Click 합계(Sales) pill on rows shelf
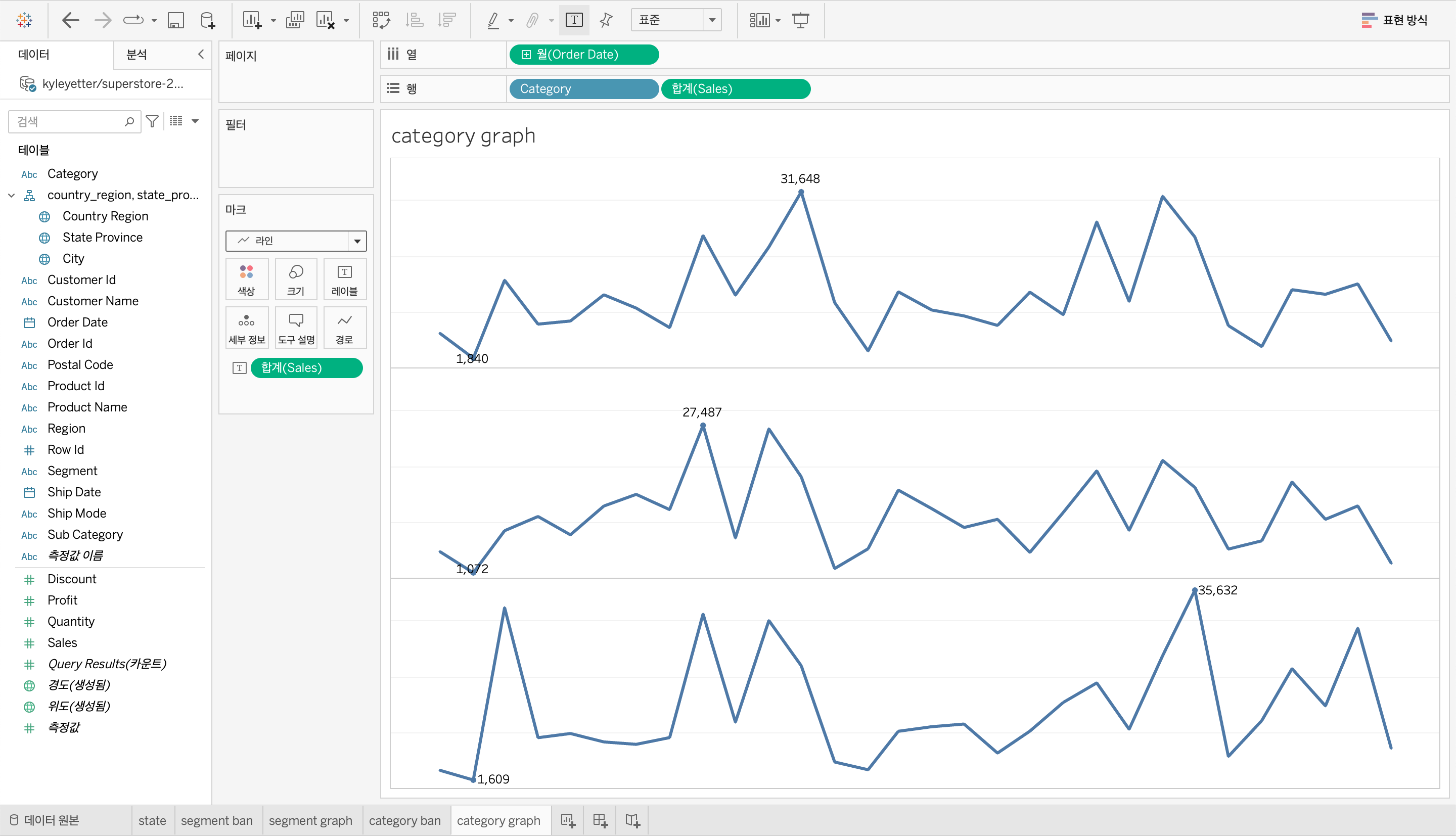Image resolution: width=1456 pixels, height=836 pixels. pyautogui.click(x=736, y=89)
